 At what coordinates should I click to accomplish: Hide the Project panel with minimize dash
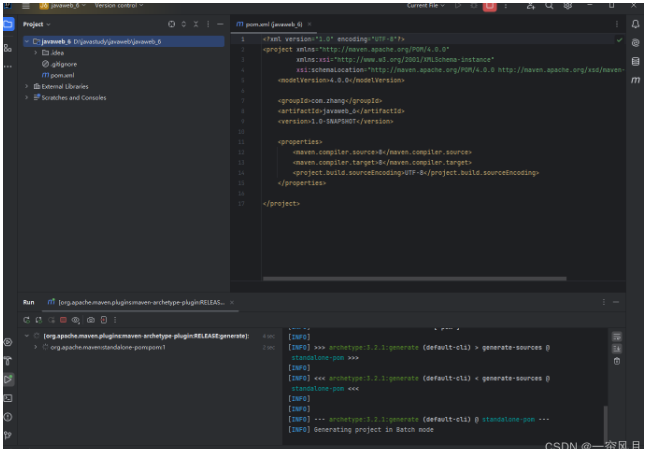pyautogui.click(x=220, y=23)
